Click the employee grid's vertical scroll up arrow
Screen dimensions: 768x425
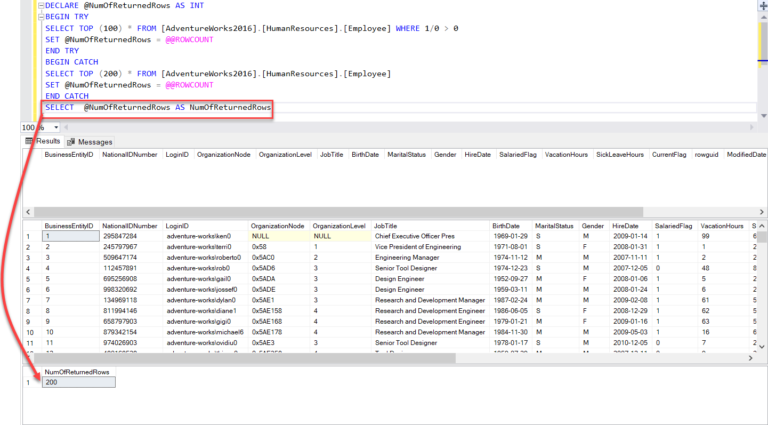tap(762, 226)
